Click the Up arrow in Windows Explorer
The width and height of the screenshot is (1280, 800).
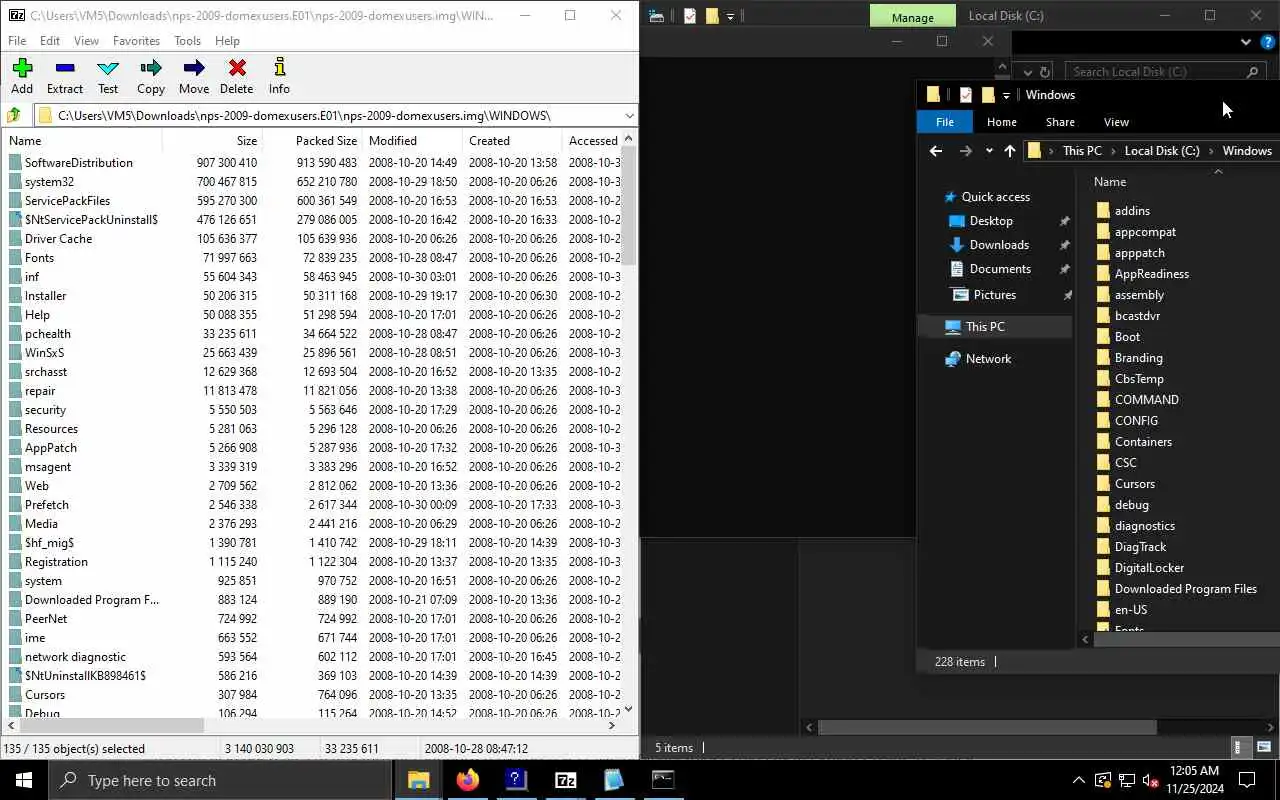coord(1010,151)
